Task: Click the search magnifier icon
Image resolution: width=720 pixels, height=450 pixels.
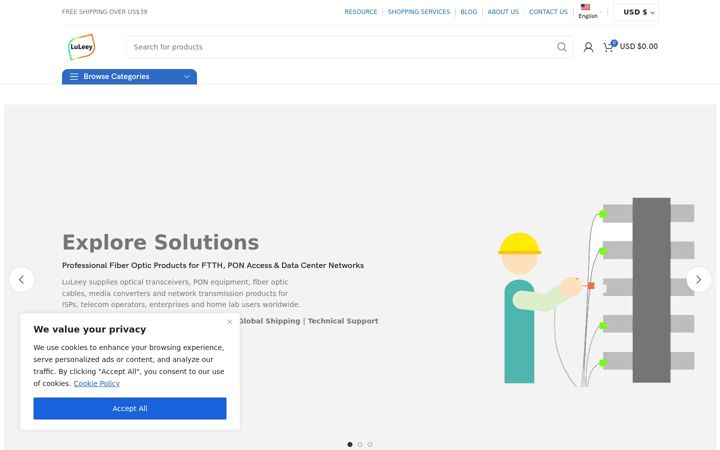Action: coord(562,47)
